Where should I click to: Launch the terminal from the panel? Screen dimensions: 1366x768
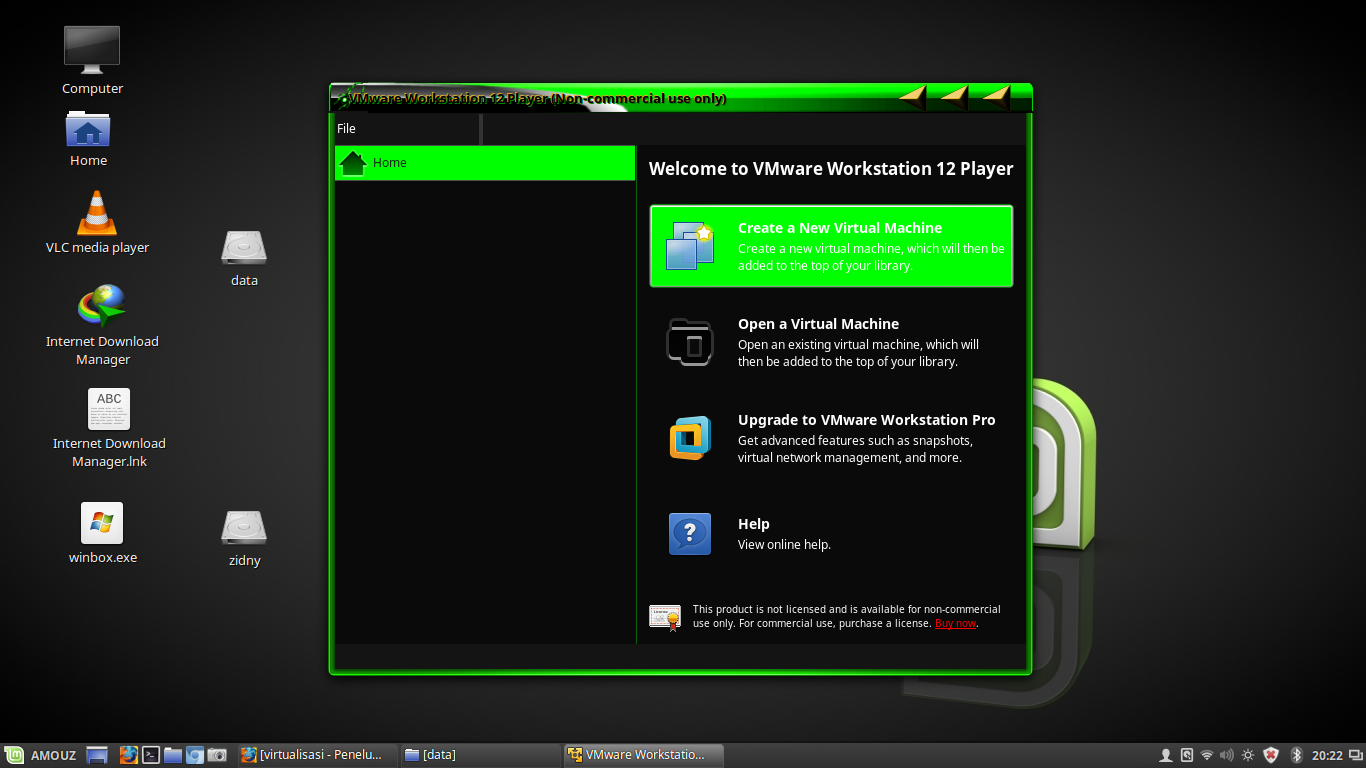pyautogui.click(x=151, y=755)
